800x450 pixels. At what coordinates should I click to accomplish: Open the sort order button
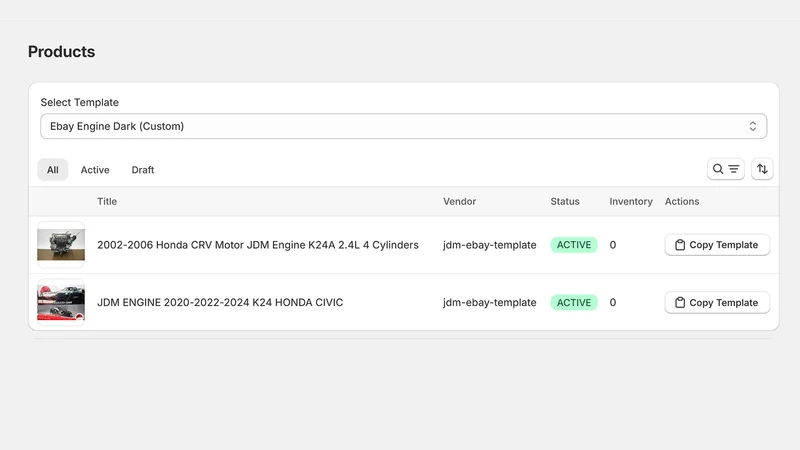click(762, 169)
